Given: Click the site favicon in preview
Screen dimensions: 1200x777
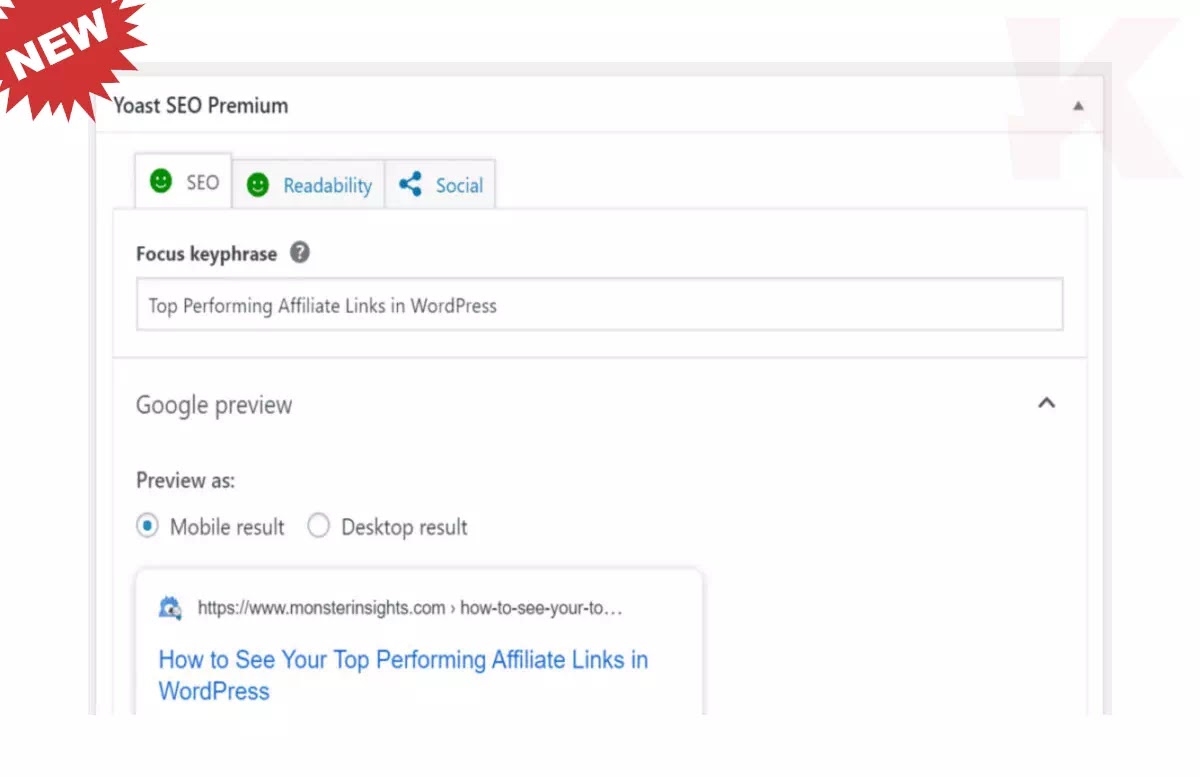Looking at the screenshot, I should [170, 608].
